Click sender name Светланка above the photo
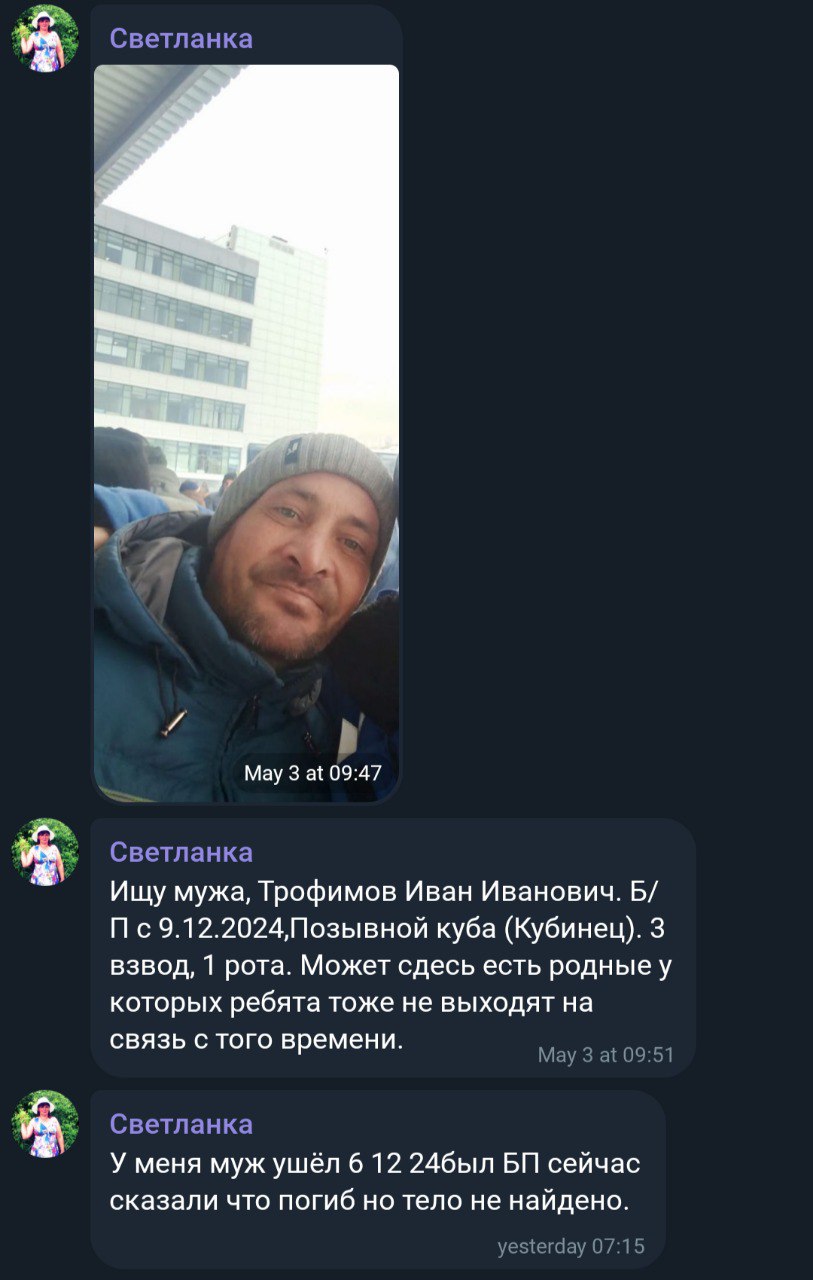This screenshot has width=813, height=1280. coord(181,38)
